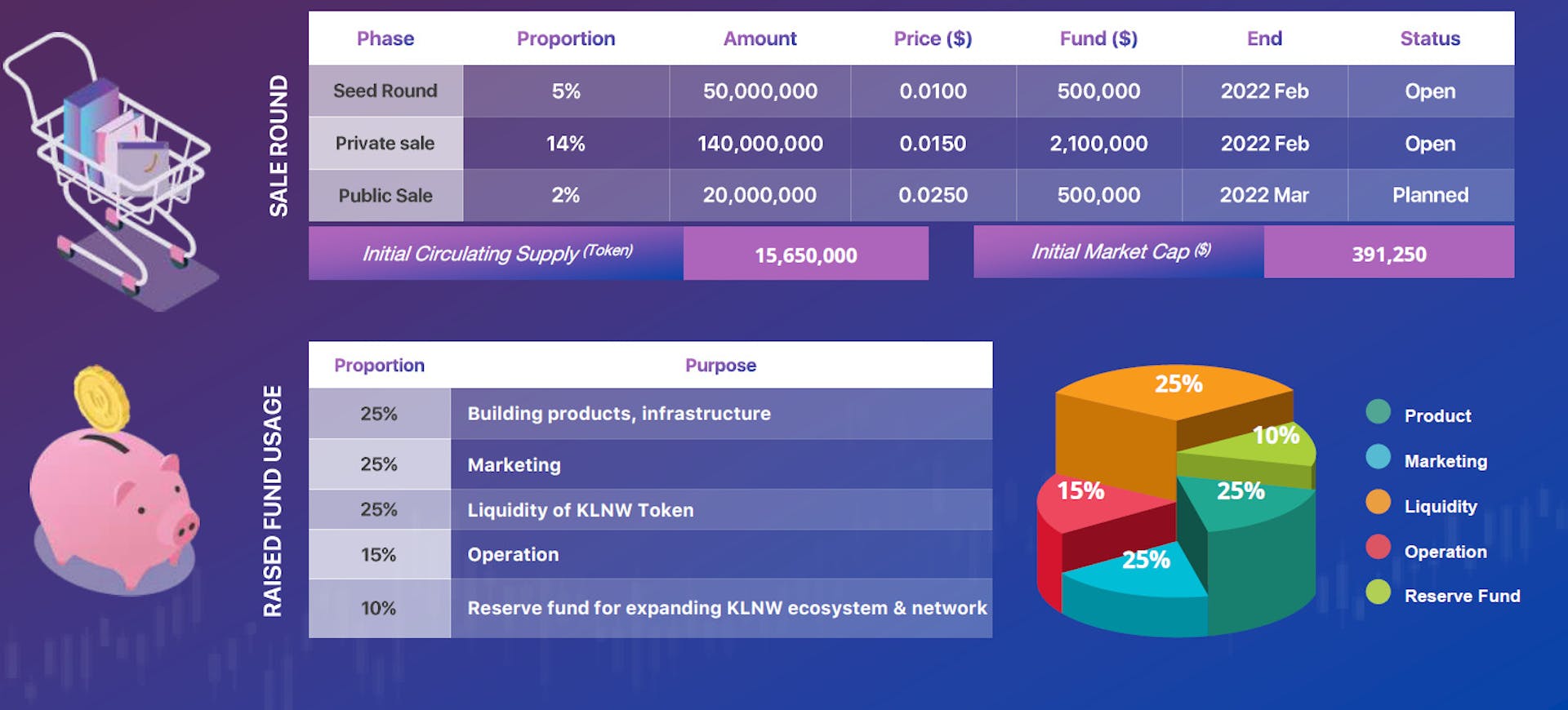Click the Status column header

[1430, 38]
